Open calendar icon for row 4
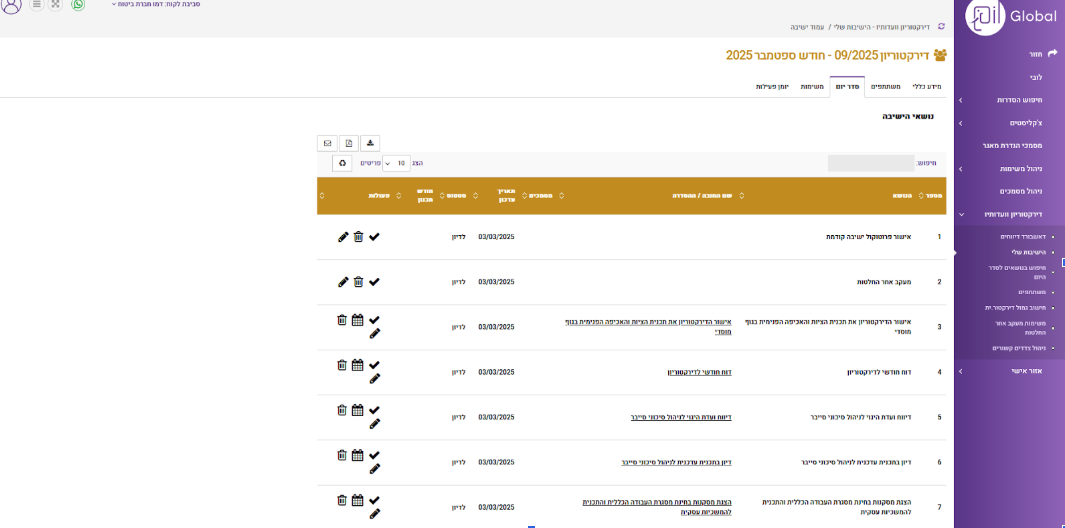 pyautogui.click(x=357, y=365)
